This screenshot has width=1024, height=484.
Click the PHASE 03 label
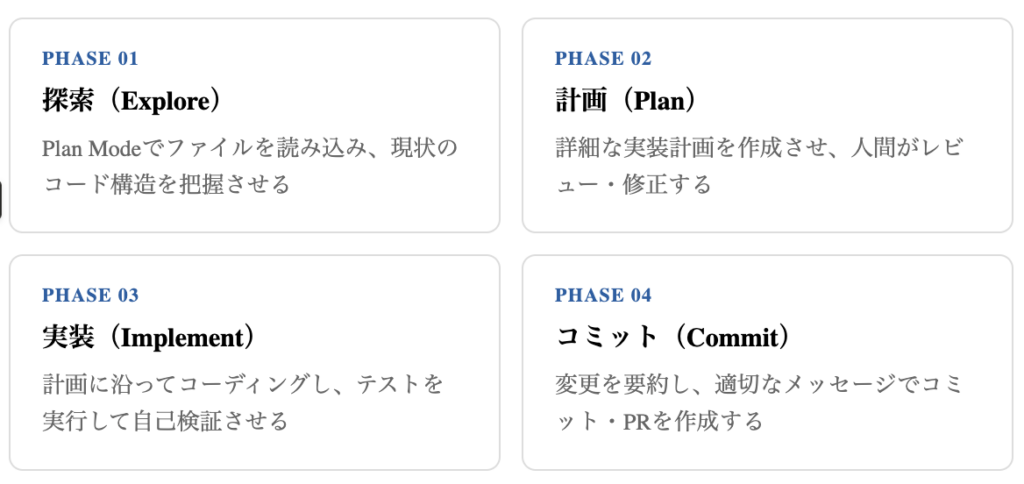pos(90,295)
